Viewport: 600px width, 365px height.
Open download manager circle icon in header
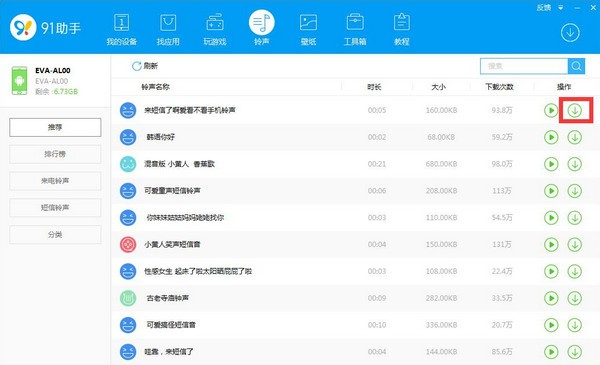pyautogui.click(x=570, y=33)
